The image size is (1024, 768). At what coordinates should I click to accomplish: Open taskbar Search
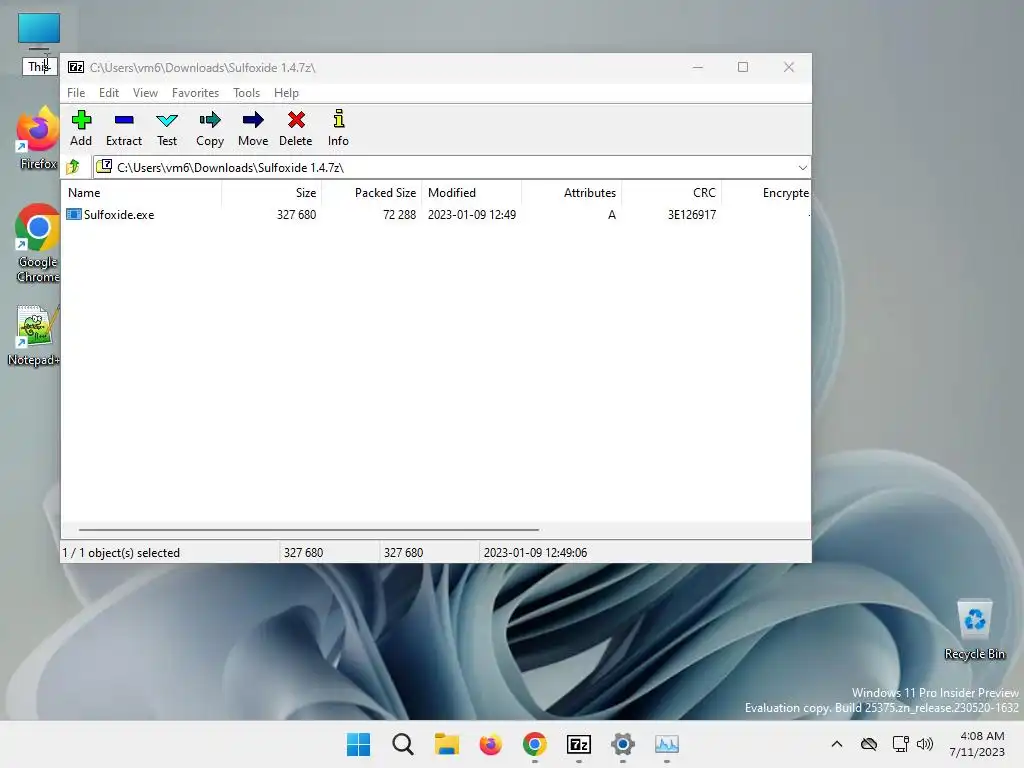point(402,744)
